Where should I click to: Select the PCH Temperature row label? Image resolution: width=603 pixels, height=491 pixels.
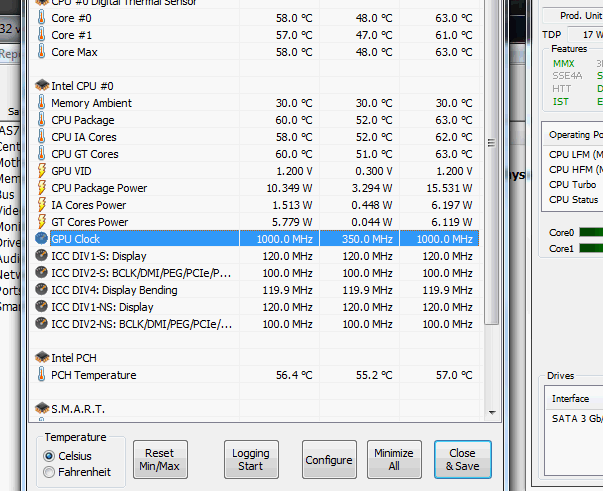click(x=94, y=375)
